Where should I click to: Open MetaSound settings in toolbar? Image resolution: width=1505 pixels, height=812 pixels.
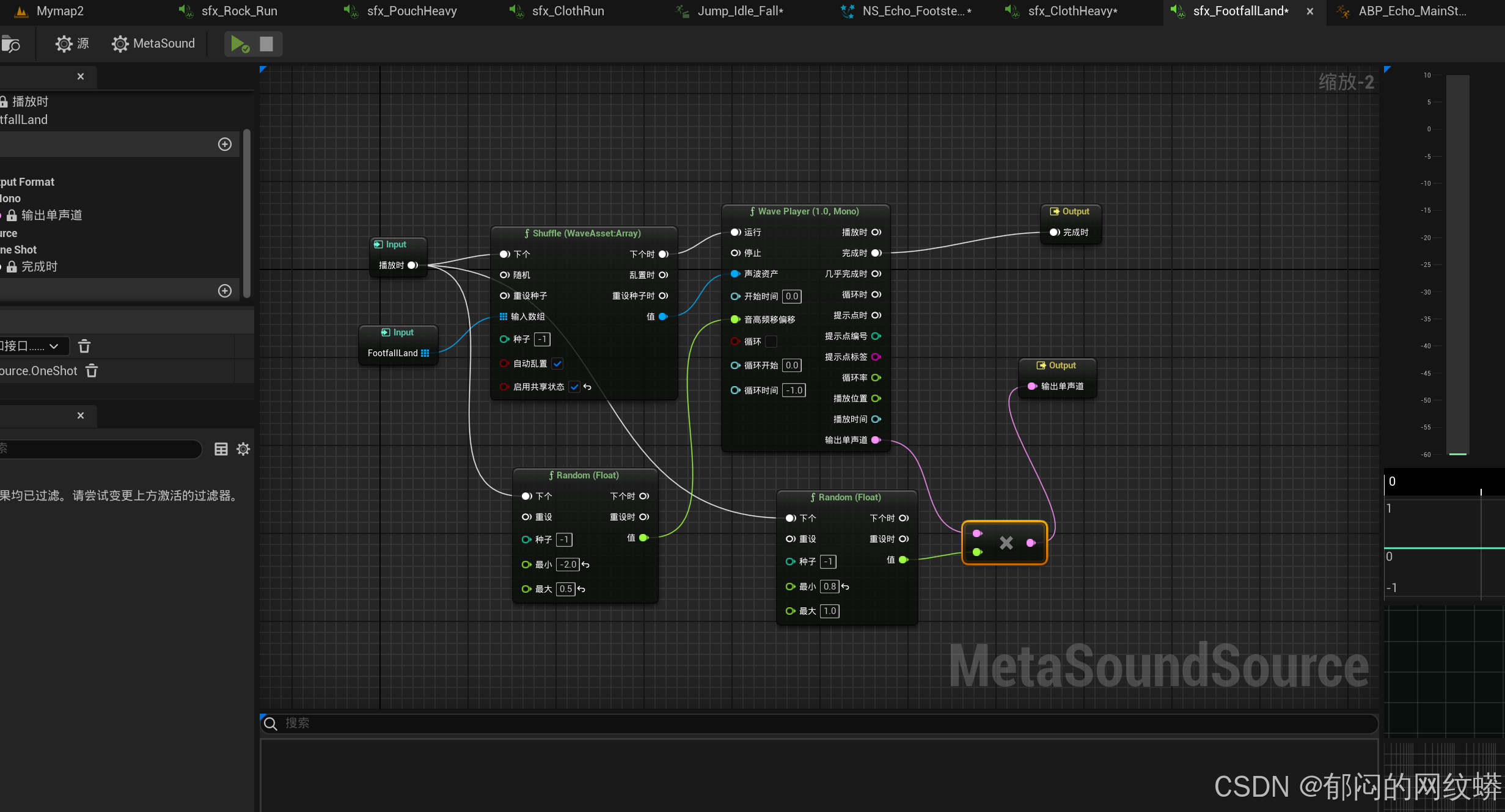[153, 44]
